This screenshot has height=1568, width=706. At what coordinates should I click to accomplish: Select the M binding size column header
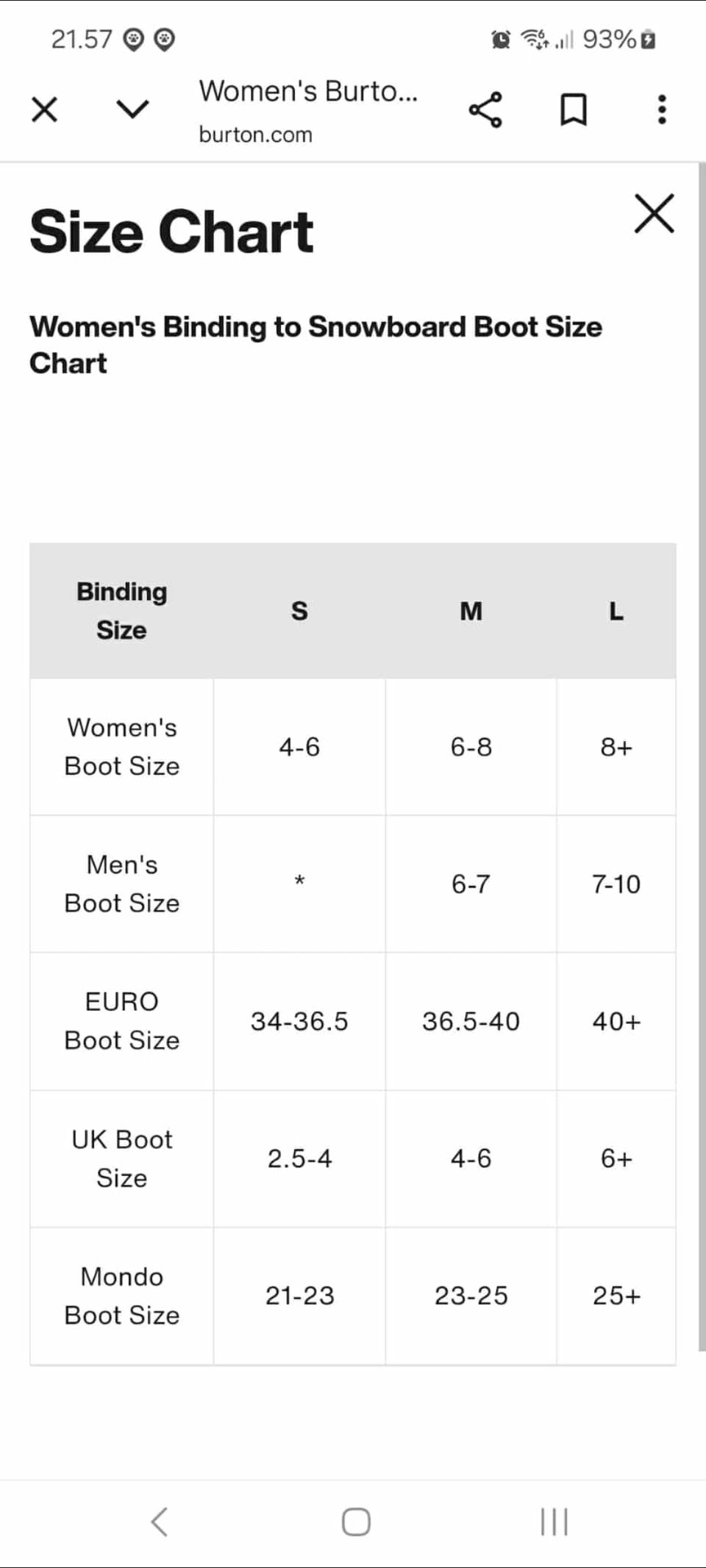coord(471,611)
